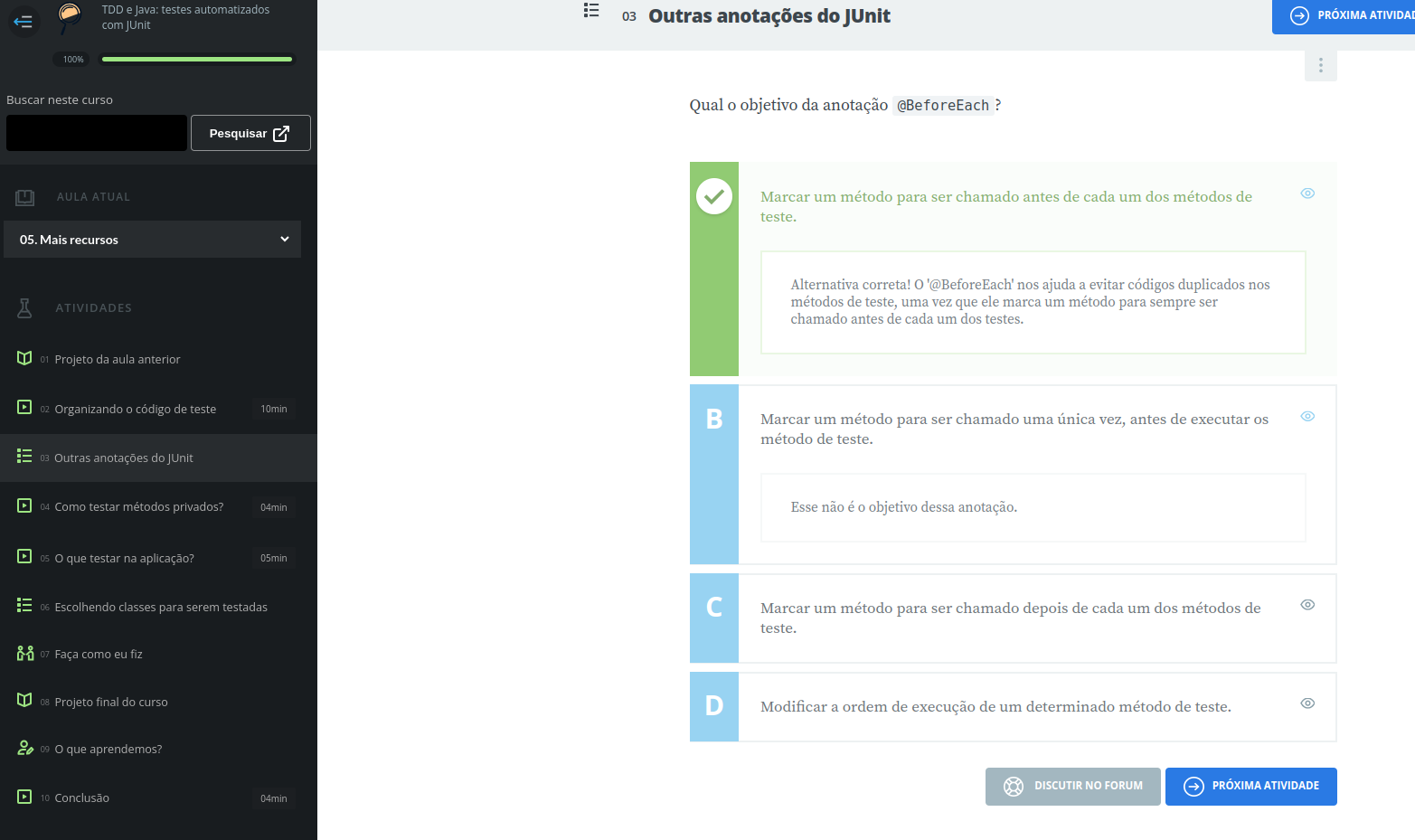This screenshot has width=1415, height=840.
Task: Open the activity list icon beside the lesson title
Action: coord(591,10)
